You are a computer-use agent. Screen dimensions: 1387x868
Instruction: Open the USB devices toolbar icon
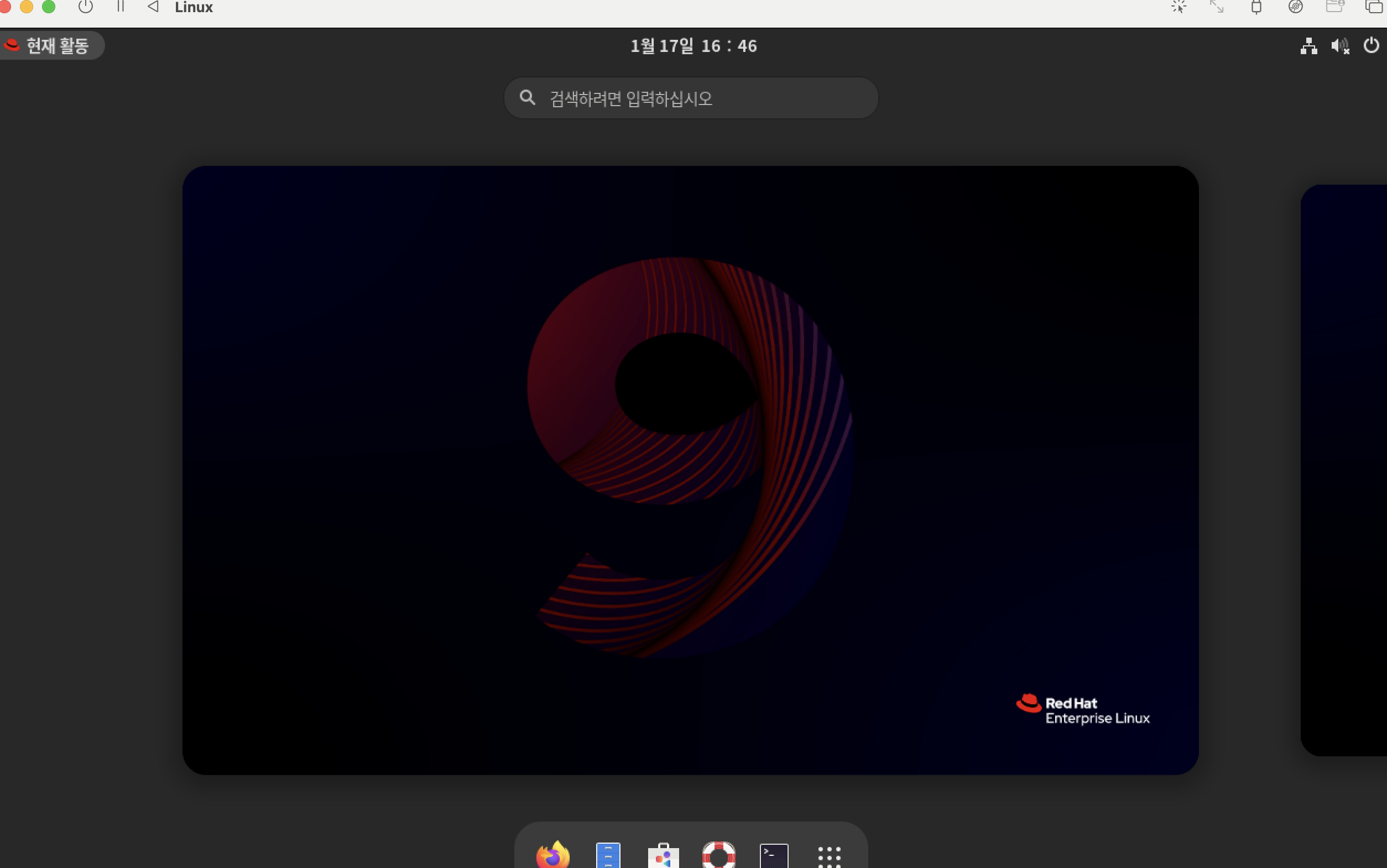point(1256,7)
